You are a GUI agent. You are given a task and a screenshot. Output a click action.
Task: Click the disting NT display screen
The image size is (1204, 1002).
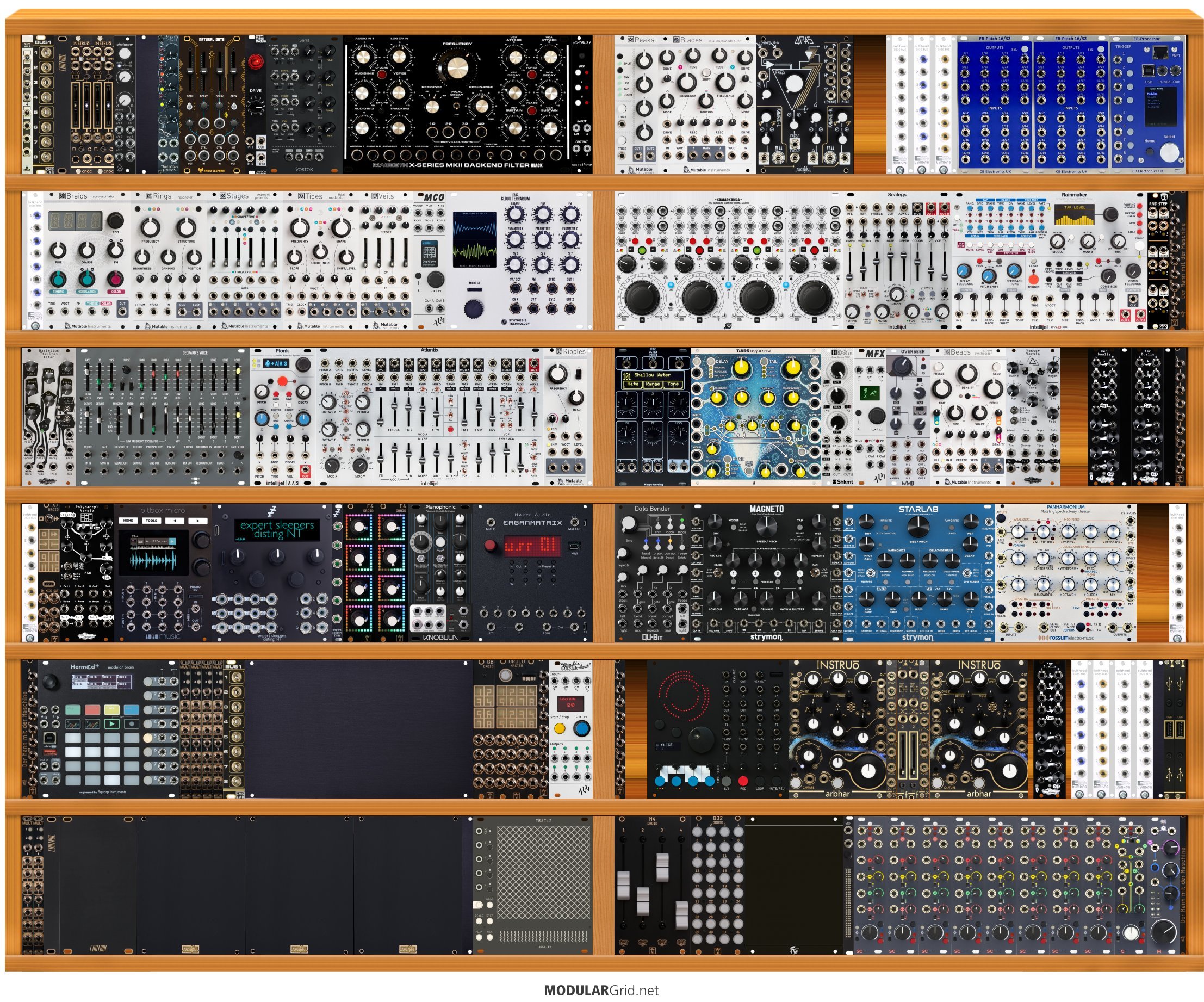277,530
